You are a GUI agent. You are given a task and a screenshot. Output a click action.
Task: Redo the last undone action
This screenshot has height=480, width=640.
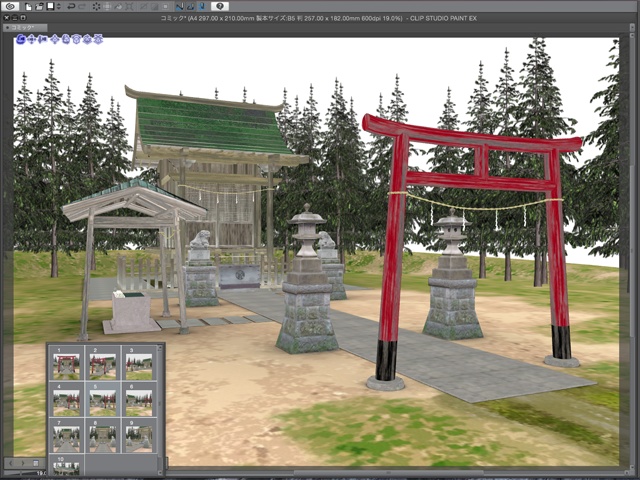(x=82, y=7)
